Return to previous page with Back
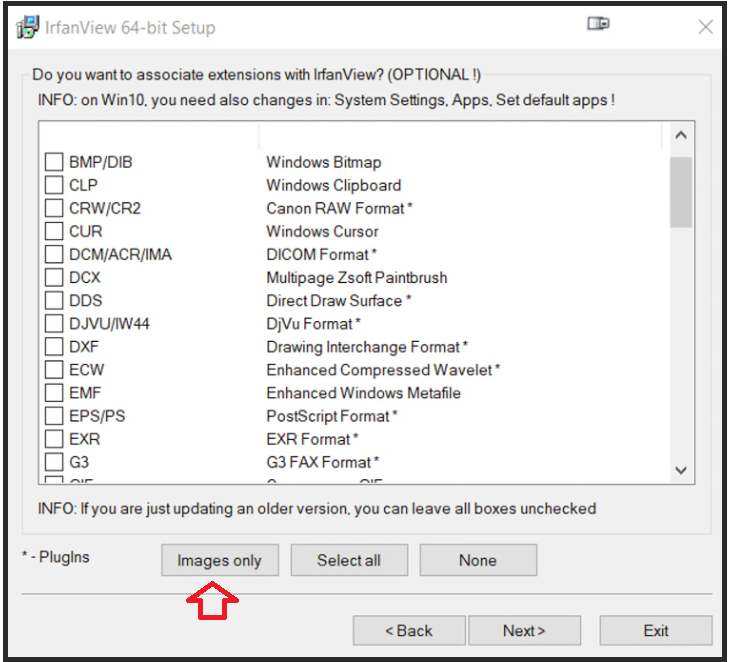This screenshot has width=729, height=662. (x=409, y=630)
